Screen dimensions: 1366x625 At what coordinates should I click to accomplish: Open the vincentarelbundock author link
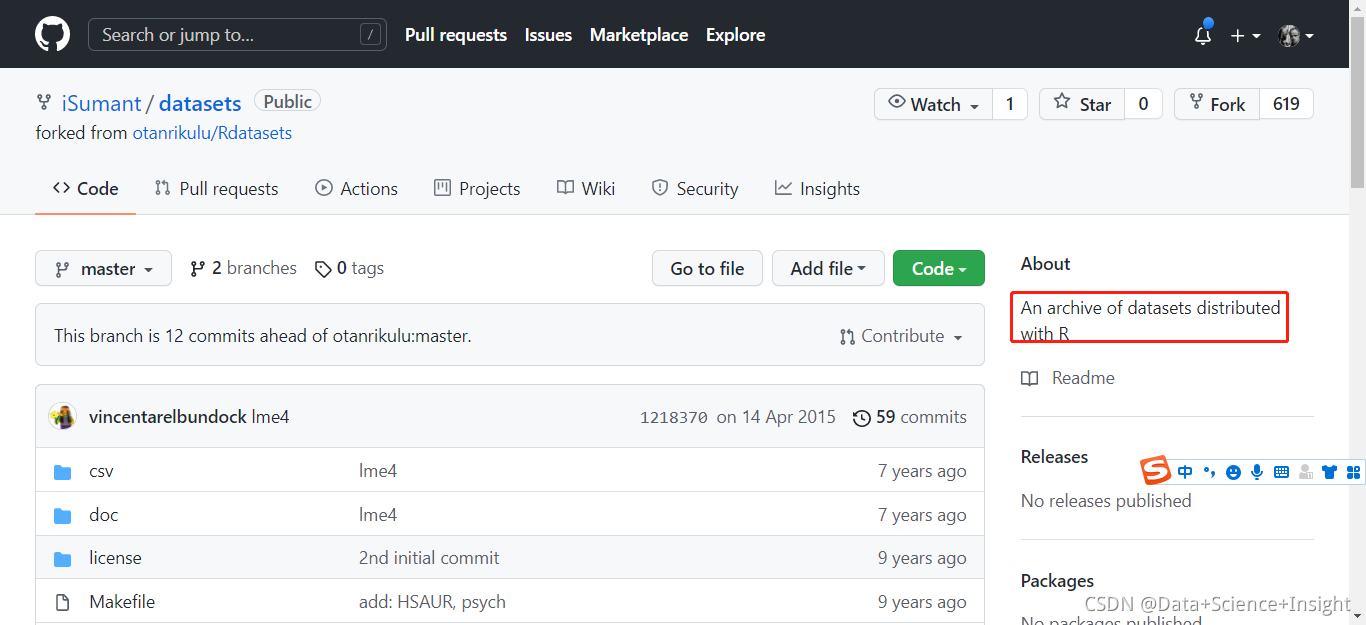click(167, 417)
